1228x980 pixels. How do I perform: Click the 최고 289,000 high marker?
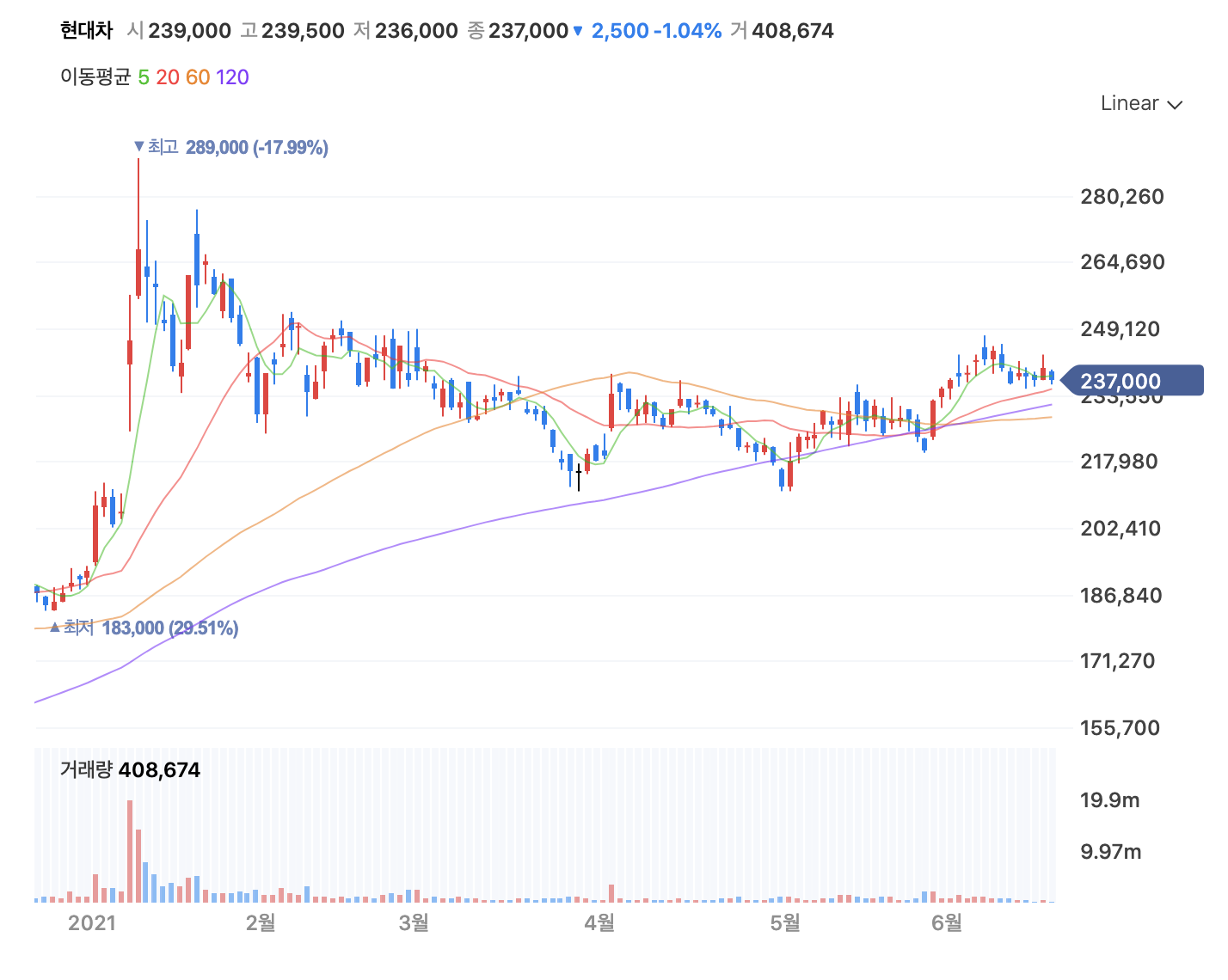231,148
